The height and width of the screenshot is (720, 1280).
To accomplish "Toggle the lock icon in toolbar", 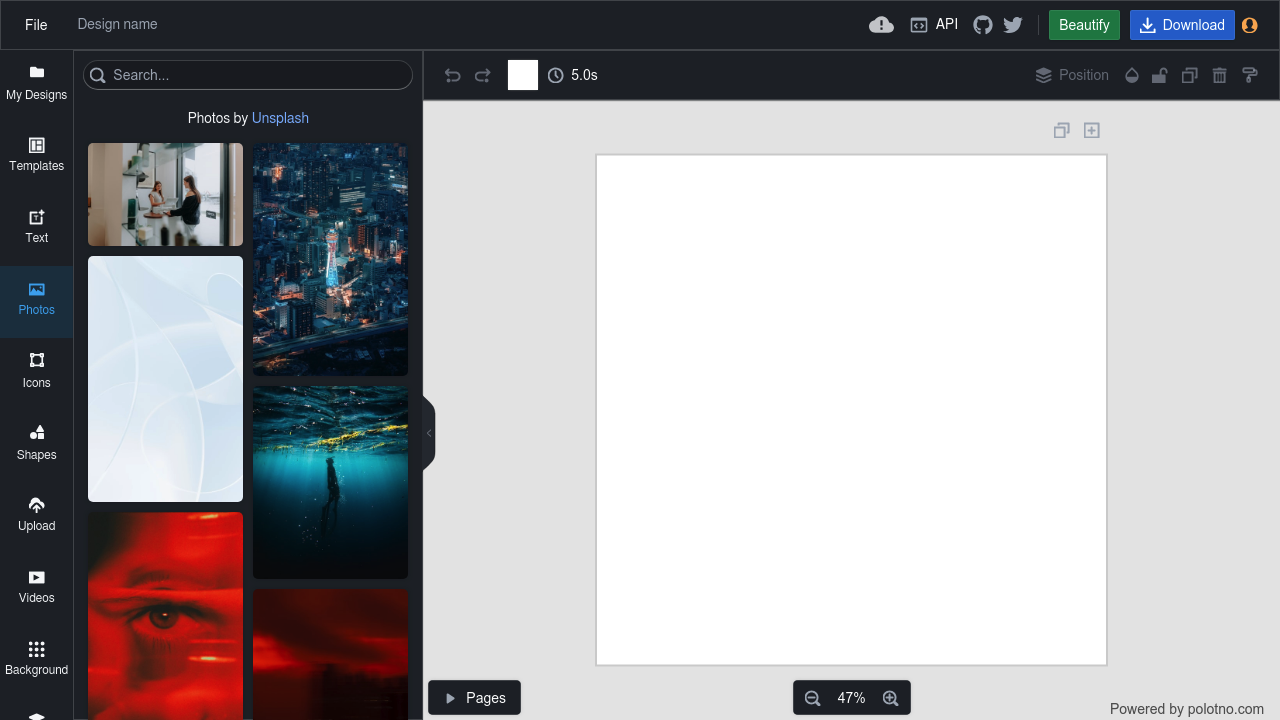I will (1159, 76).
